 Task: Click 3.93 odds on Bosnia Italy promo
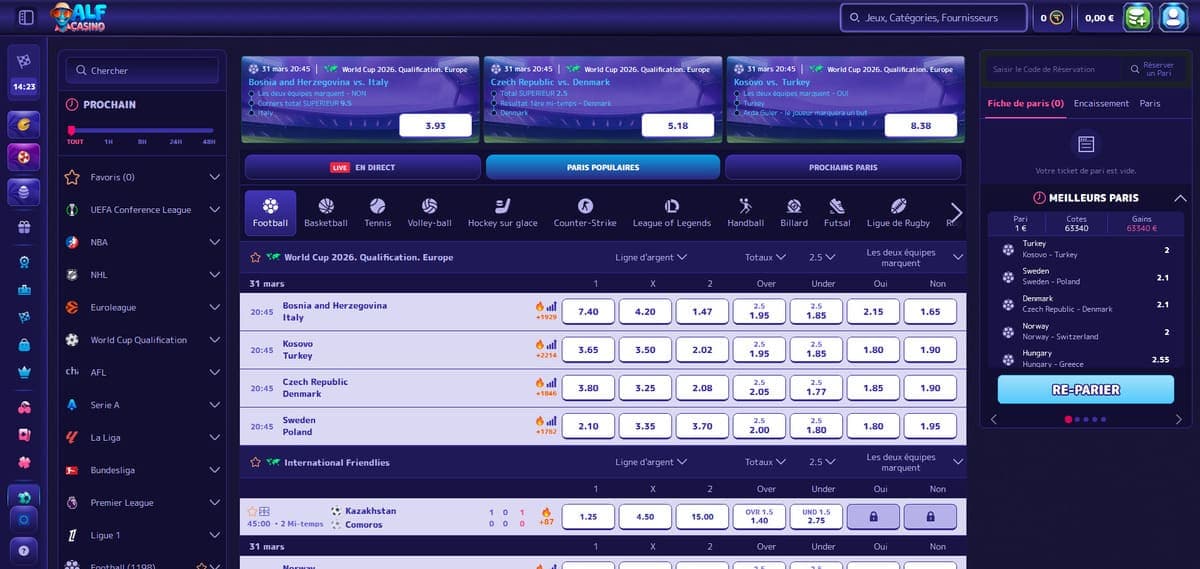click(435, 126)
